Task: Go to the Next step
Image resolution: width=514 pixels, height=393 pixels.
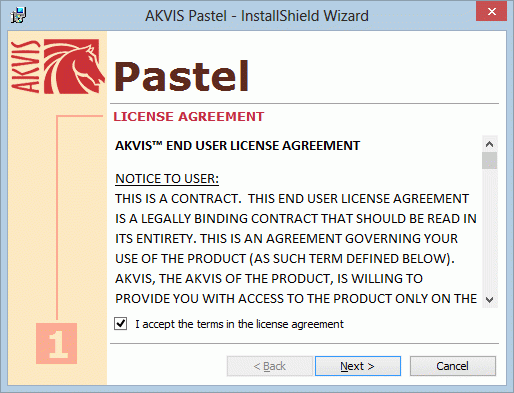Action: tap(358, 366)
